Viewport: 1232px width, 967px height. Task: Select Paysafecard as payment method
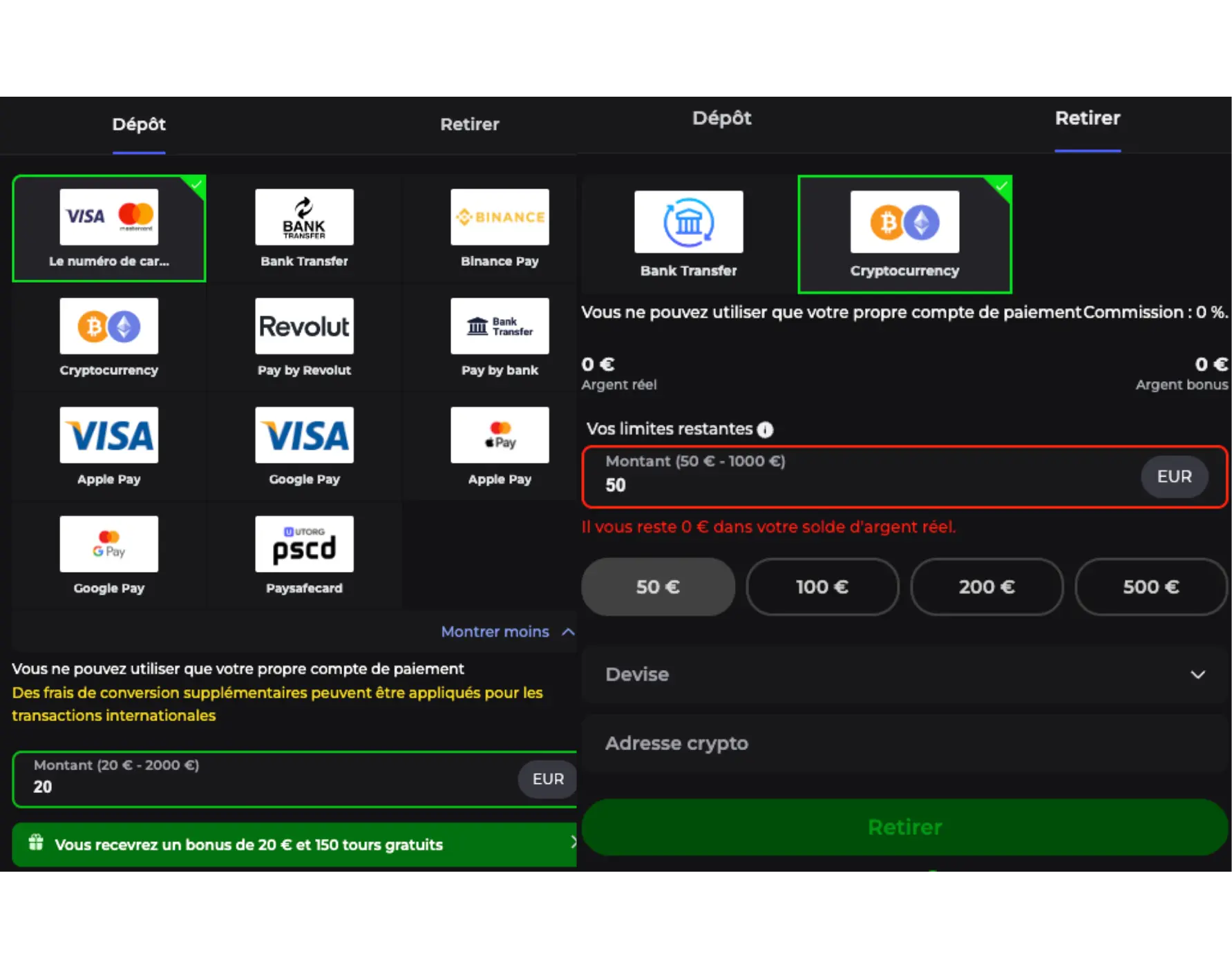coord(304,556)
